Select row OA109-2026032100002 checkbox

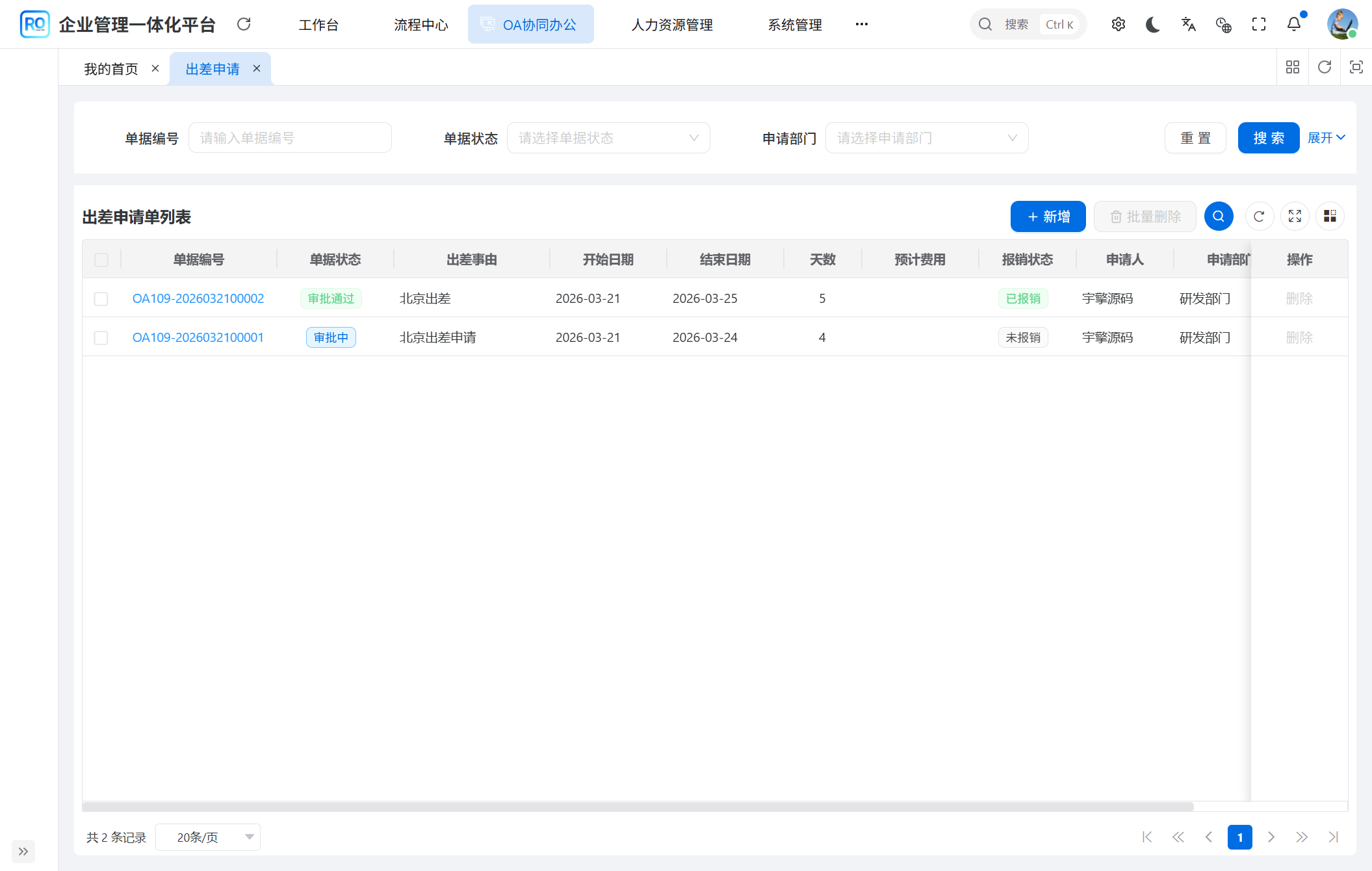pyautogui.click(x=101, y=299)
